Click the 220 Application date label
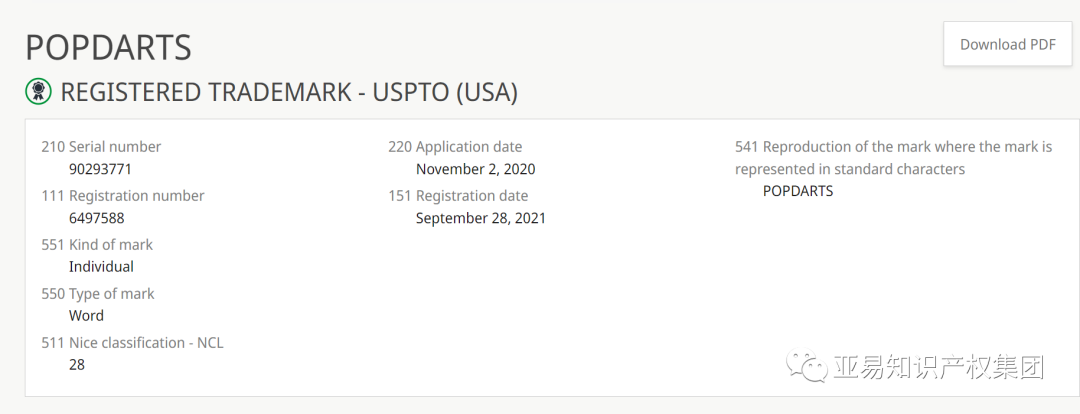This screenshot has width=1080, height=414. (x=455, y=147)
